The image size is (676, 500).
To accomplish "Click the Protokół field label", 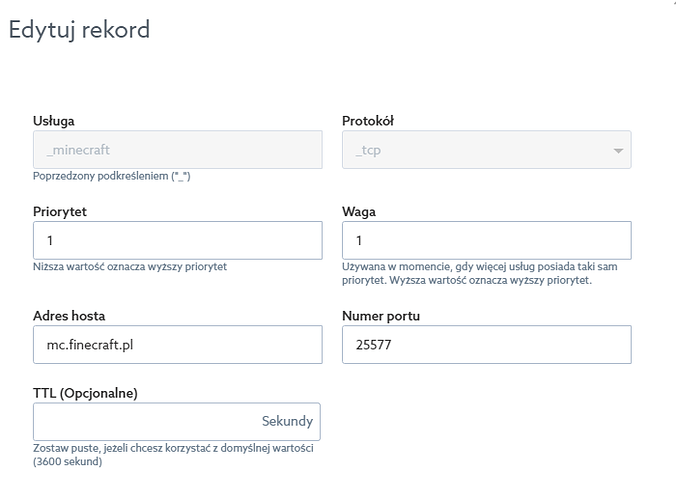I will point(368,121).
